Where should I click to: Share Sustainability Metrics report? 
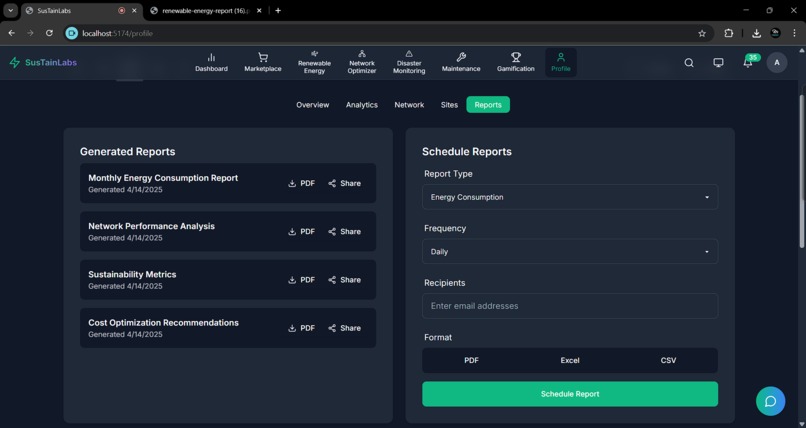click(x=344, y=280)
